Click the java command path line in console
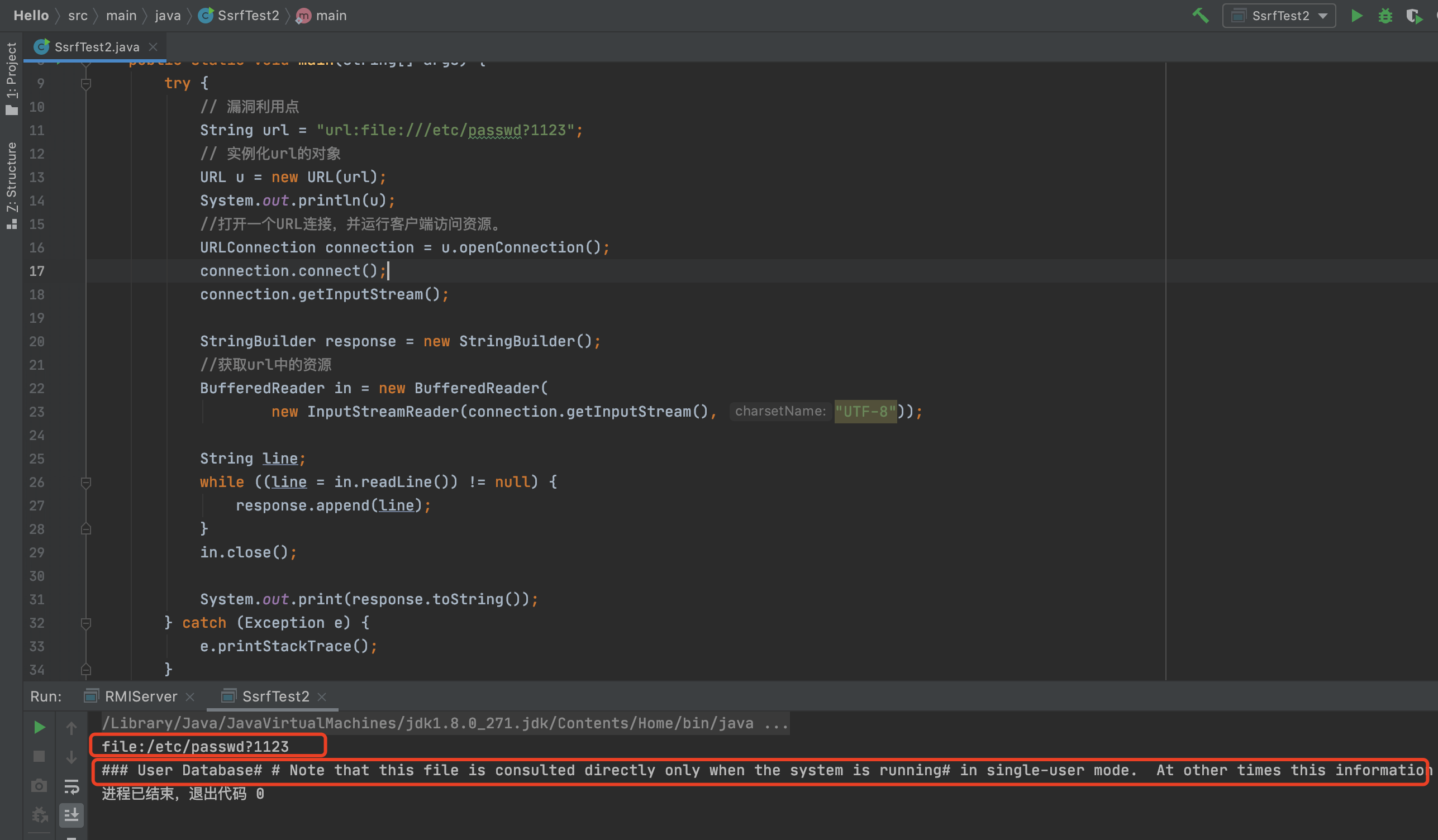The image size is (1438, 840). (x=445, y=723)
